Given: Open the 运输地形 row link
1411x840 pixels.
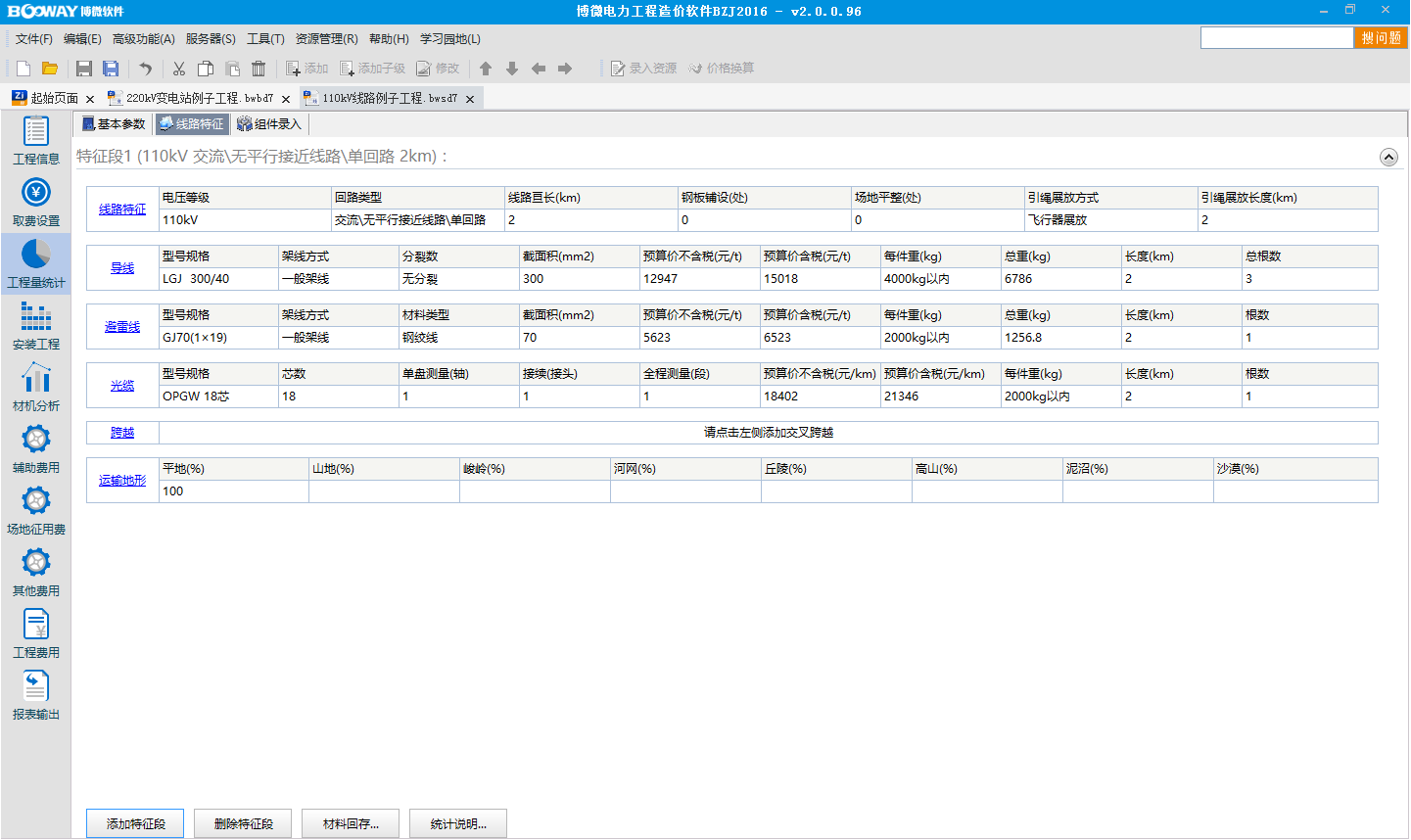Looking at the screenshot, I should (x=122, y=481).
